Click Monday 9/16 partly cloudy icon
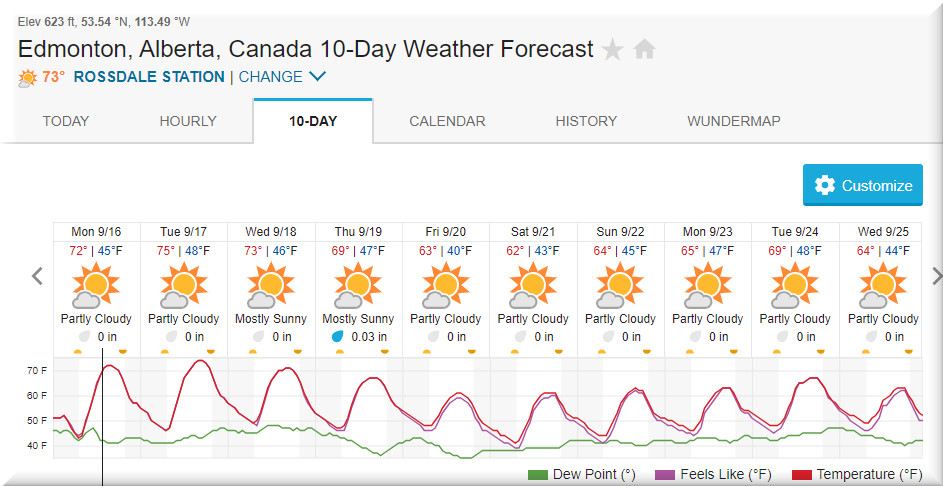The width and height of the screenshot is (943, 486). 95,286
